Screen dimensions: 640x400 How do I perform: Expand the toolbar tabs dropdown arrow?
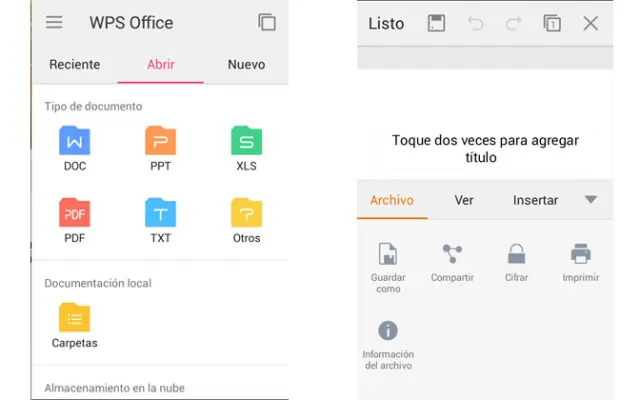point(591,200)
